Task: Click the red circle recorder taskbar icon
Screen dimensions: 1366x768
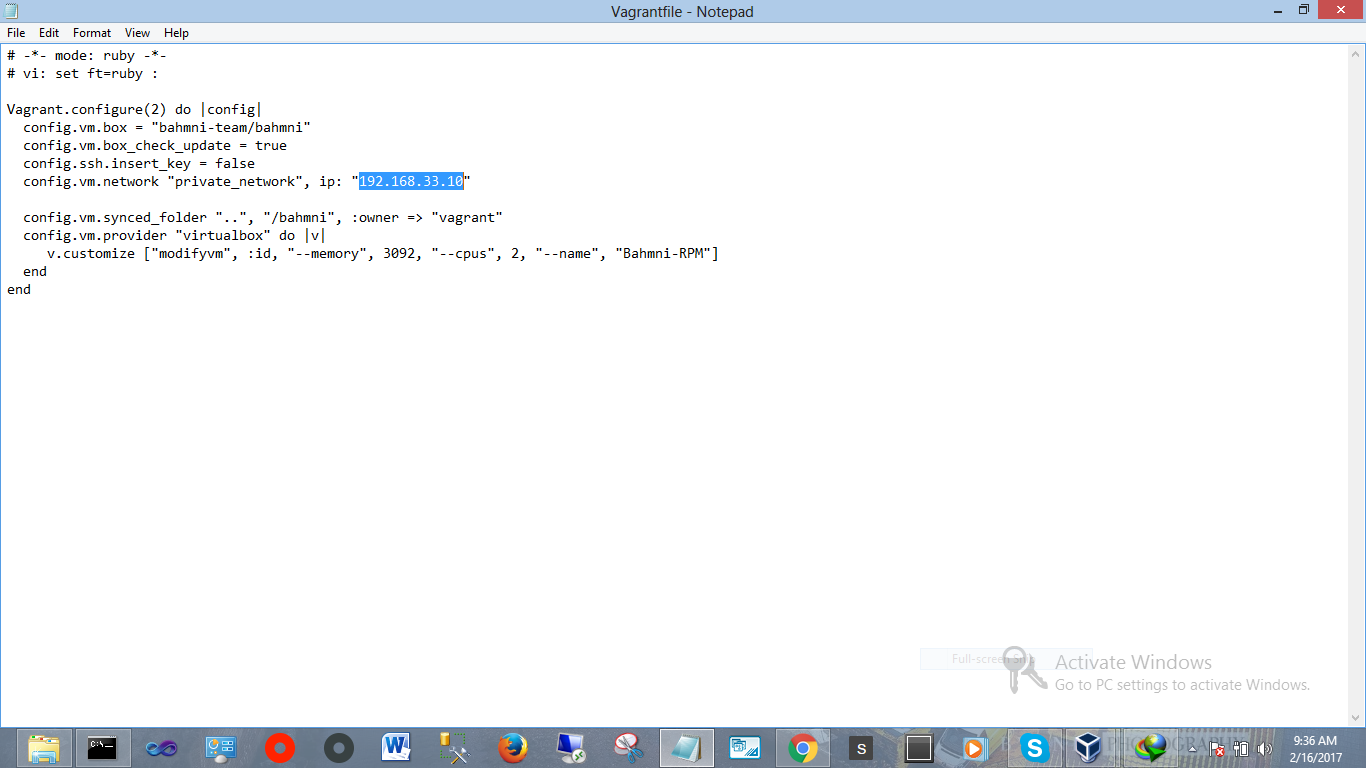Action: click(x=279, y=748)
